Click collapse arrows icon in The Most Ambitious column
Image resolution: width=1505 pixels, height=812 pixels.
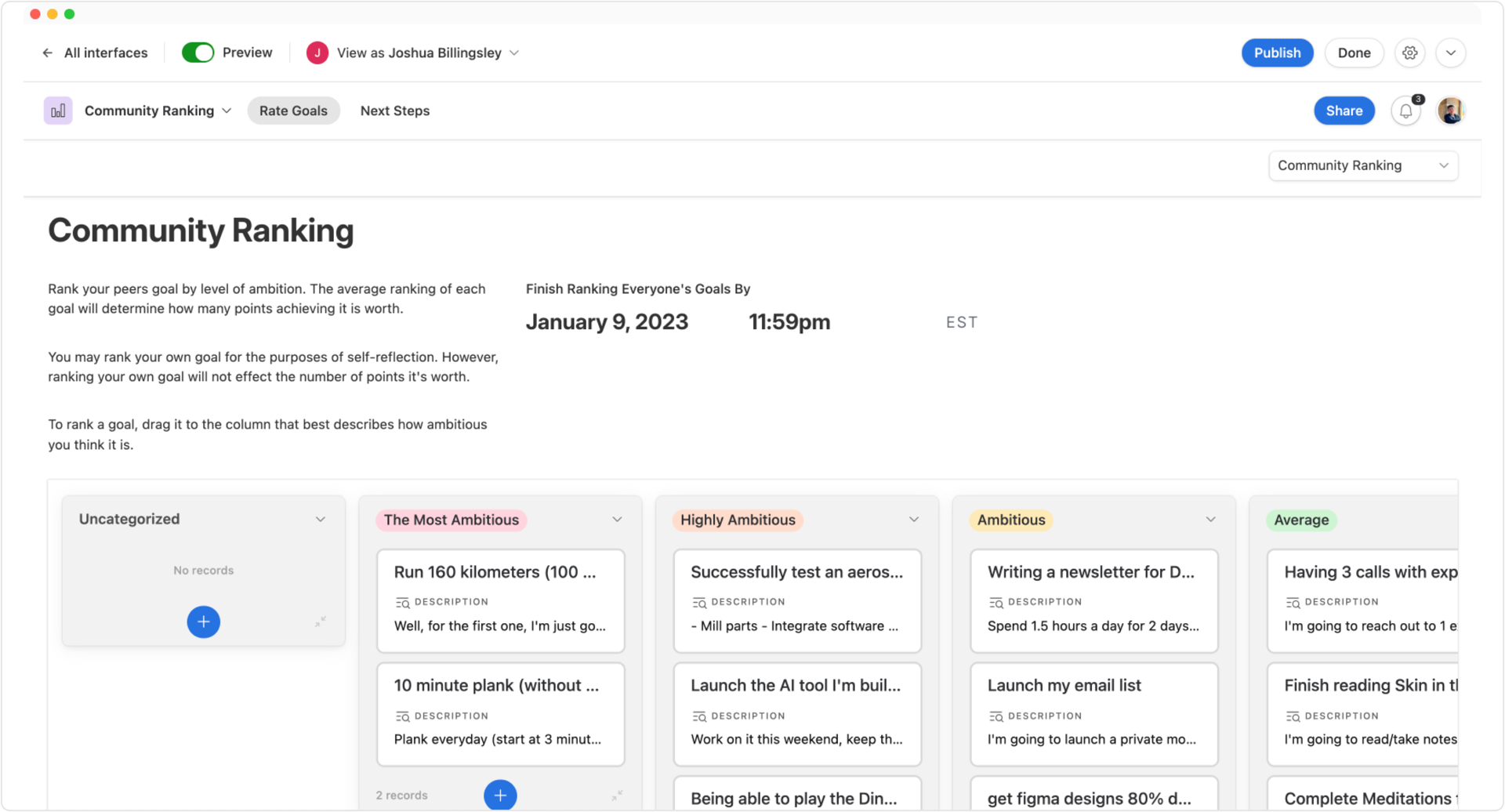[617, 795]
